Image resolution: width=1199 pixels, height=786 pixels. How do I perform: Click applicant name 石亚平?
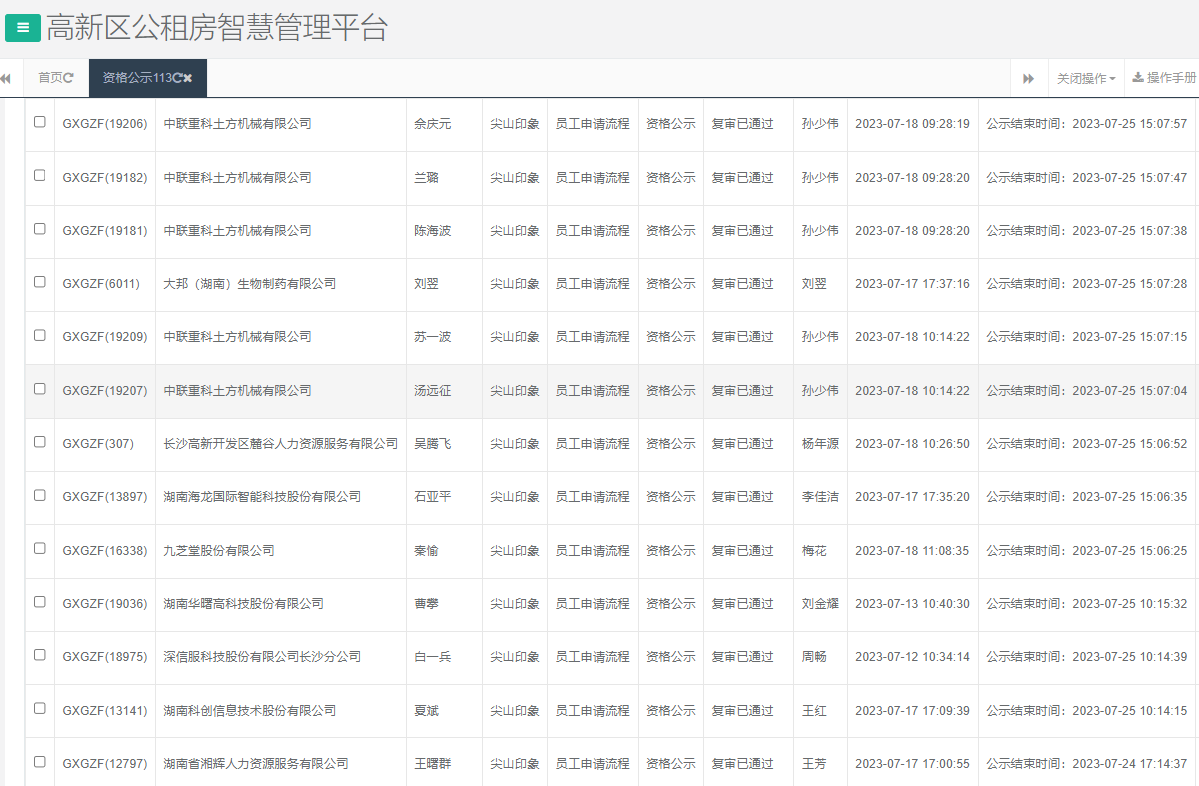(433, 497)
